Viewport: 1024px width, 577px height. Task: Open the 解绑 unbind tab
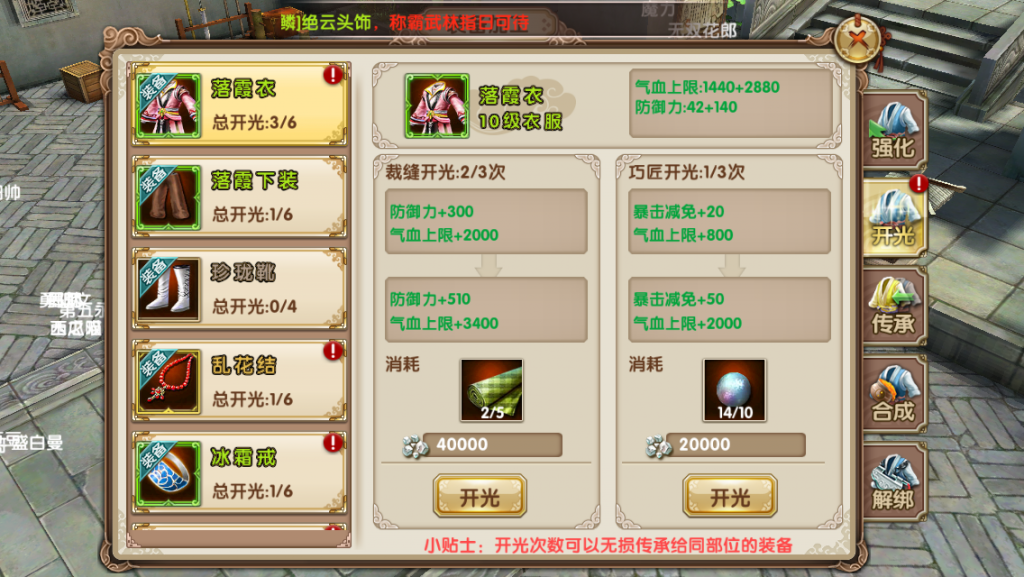coord(893,483)
